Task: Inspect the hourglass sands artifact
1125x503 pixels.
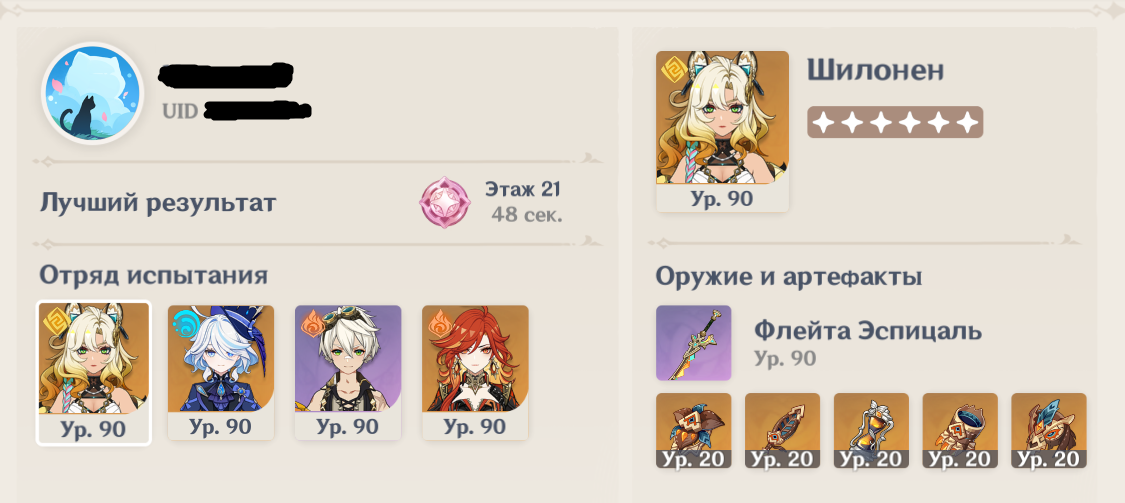Action: 871,431
